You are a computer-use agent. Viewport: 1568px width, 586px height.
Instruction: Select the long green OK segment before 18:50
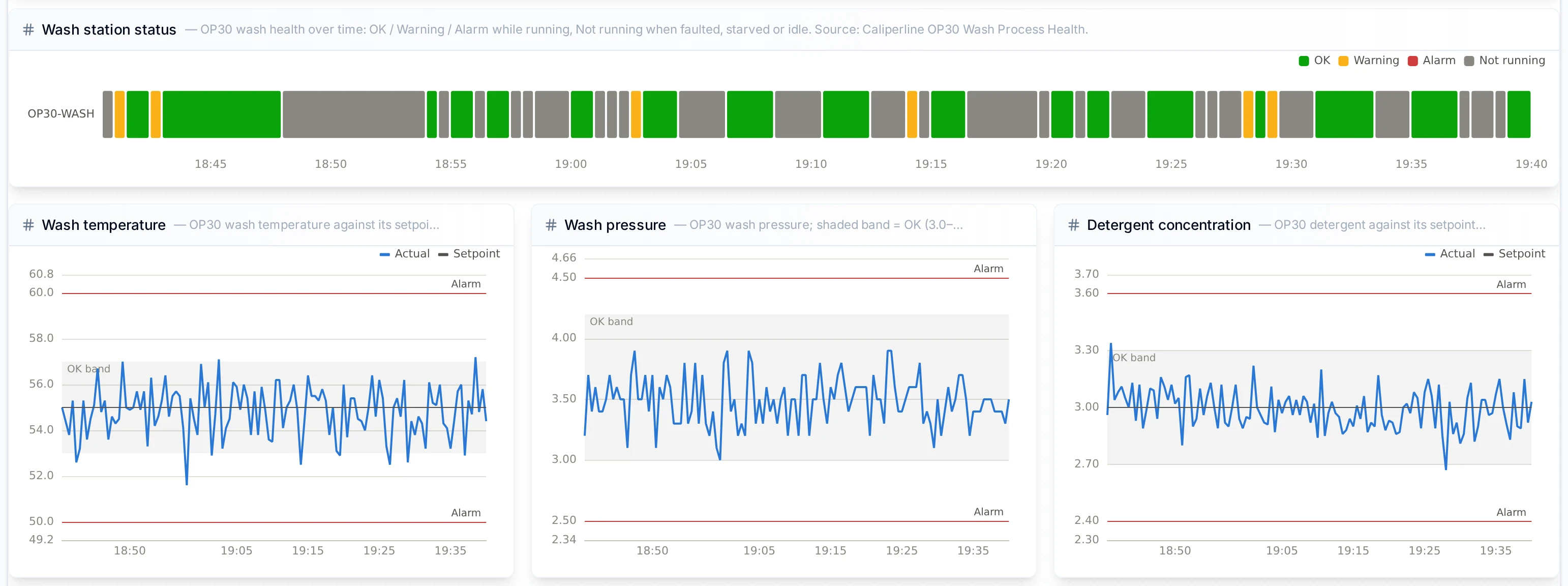(222, 114)
